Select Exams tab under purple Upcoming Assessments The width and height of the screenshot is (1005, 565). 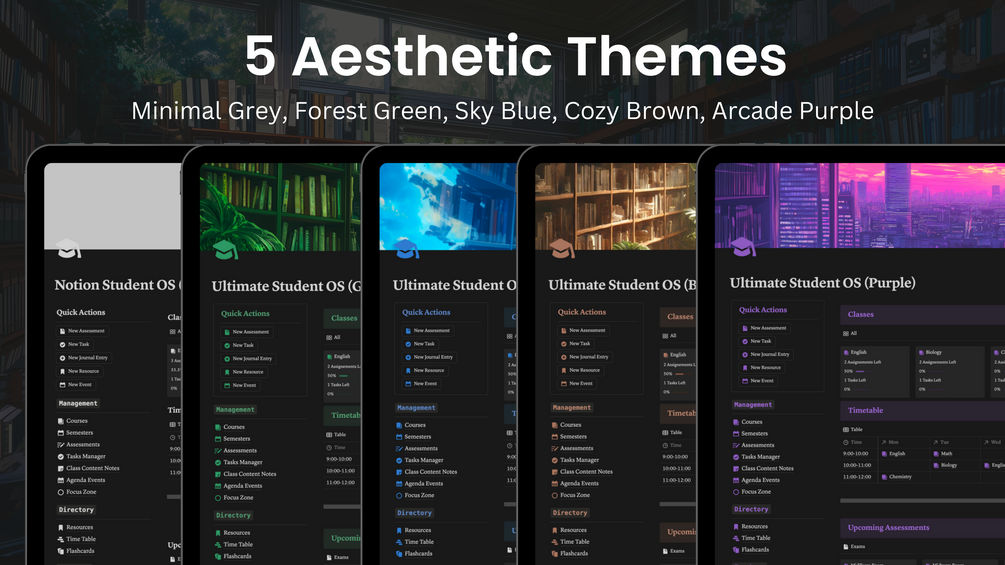coord(854,546)
